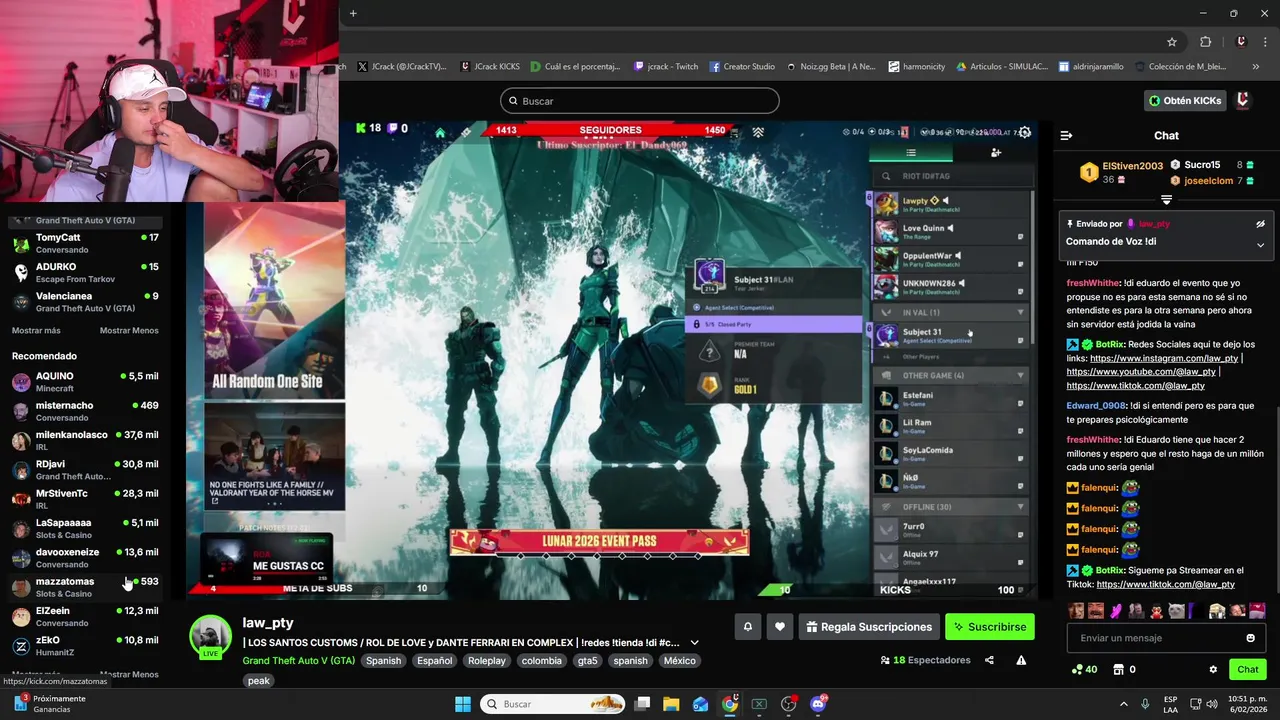Open the Instagram link in BotRix message
Viewport: 1280px width, 720px height.
(x=1164, y=358)
